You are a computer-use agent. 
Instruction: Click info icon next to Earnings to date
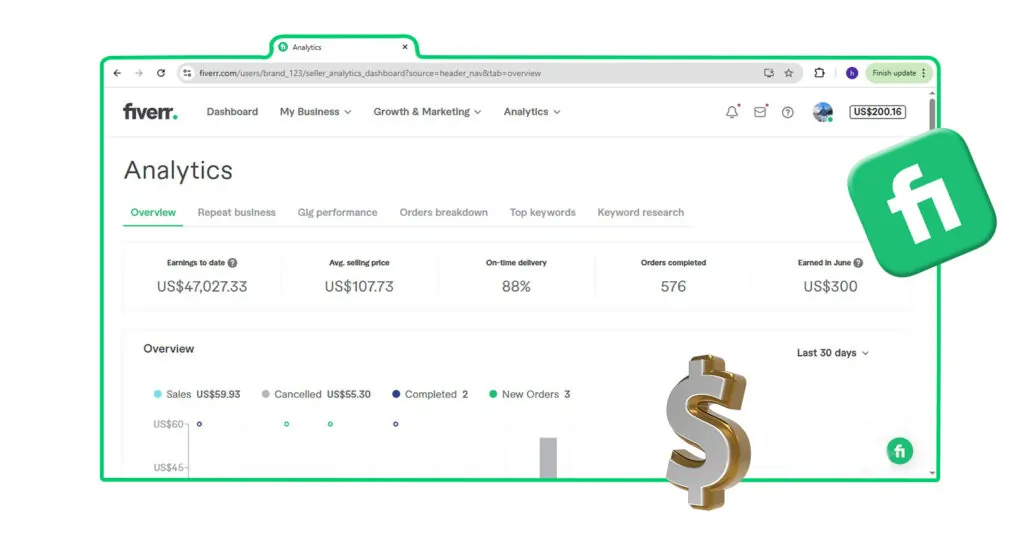pos(232,263)
